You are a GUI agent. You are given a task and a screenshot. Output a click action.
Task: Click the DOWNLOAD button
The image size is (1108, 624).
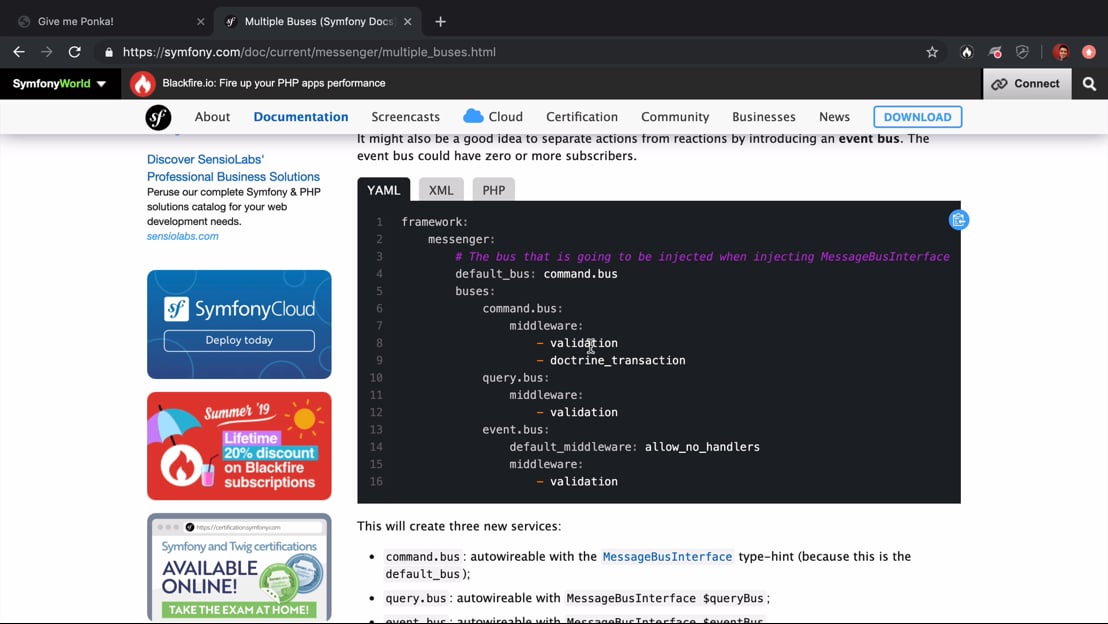[x=917, y=117]
